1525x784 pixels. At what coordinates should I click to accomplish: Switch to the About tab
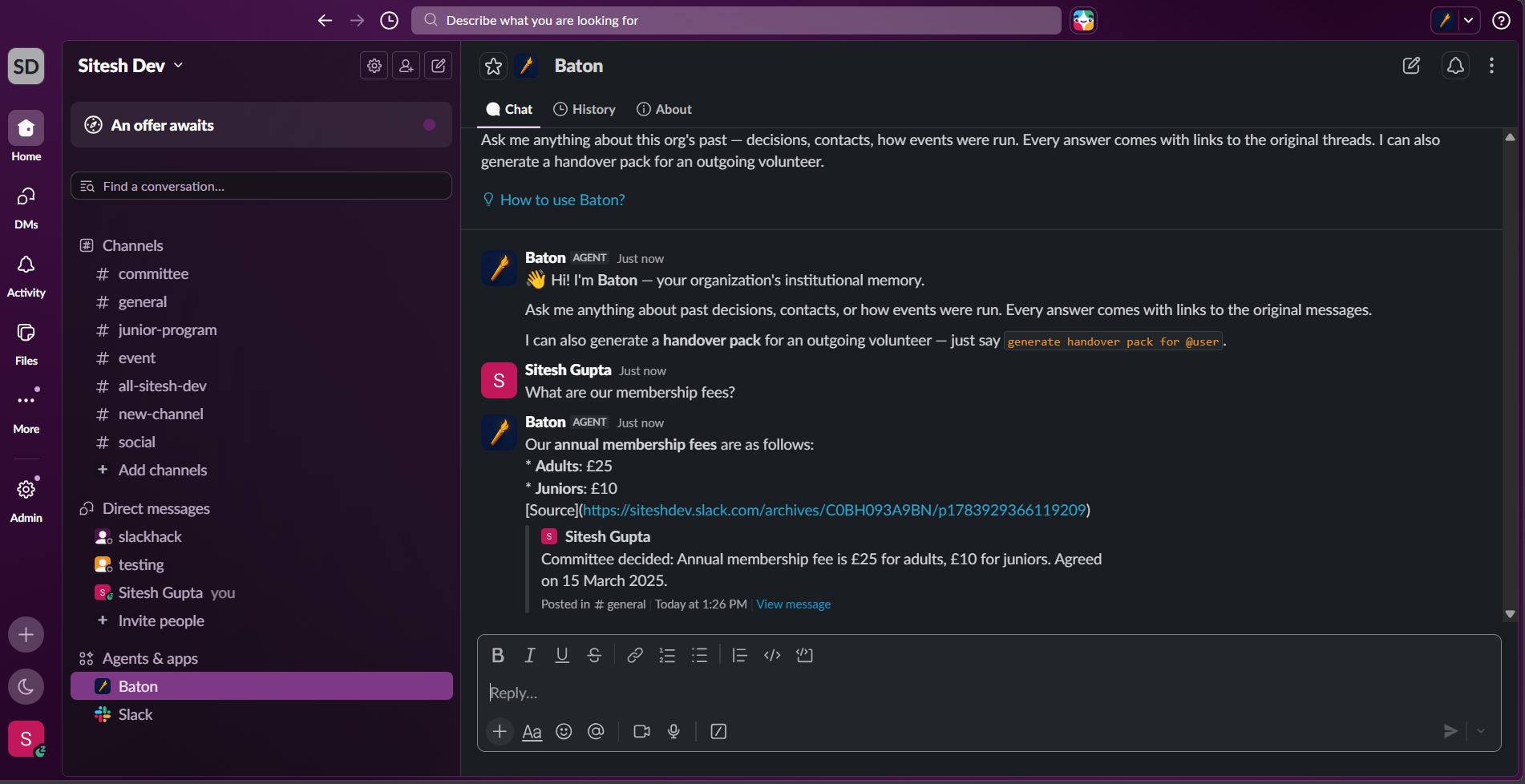click(664, 109)
